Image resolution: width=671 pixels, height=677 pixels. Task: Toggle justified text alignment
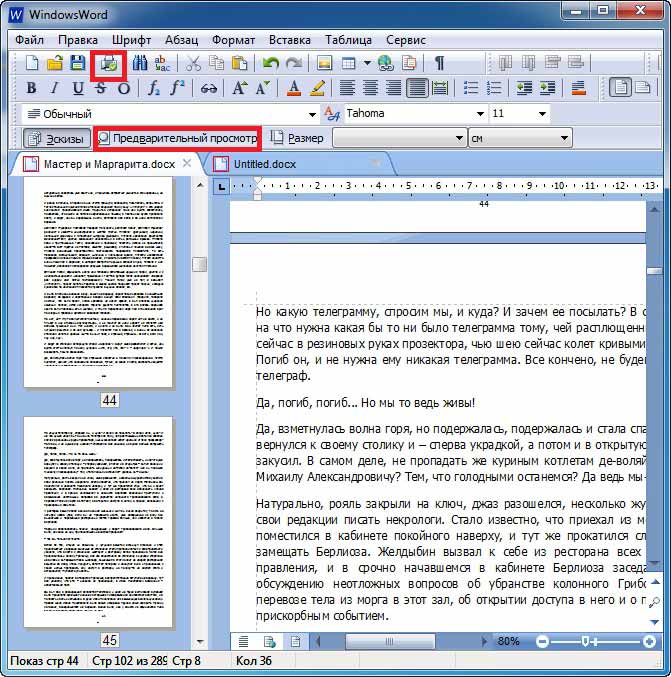[x=417, y=88]
